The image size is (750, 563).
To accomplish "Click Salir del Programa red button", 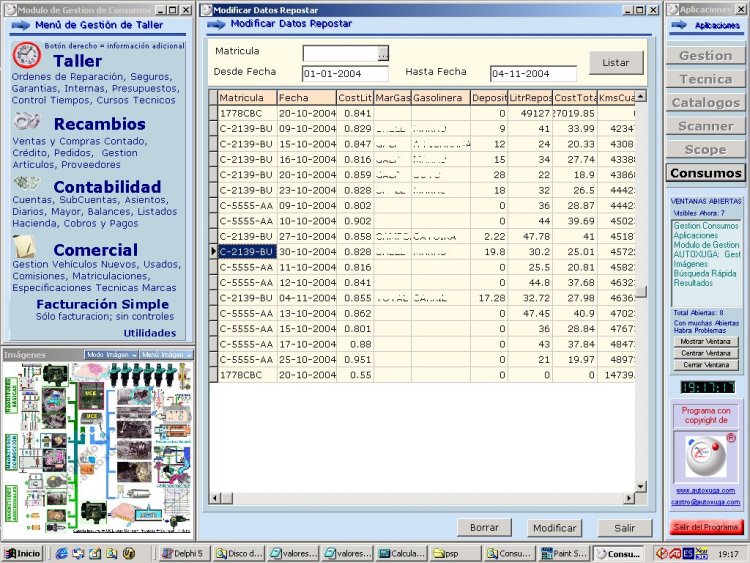I will tap(706, 527).
